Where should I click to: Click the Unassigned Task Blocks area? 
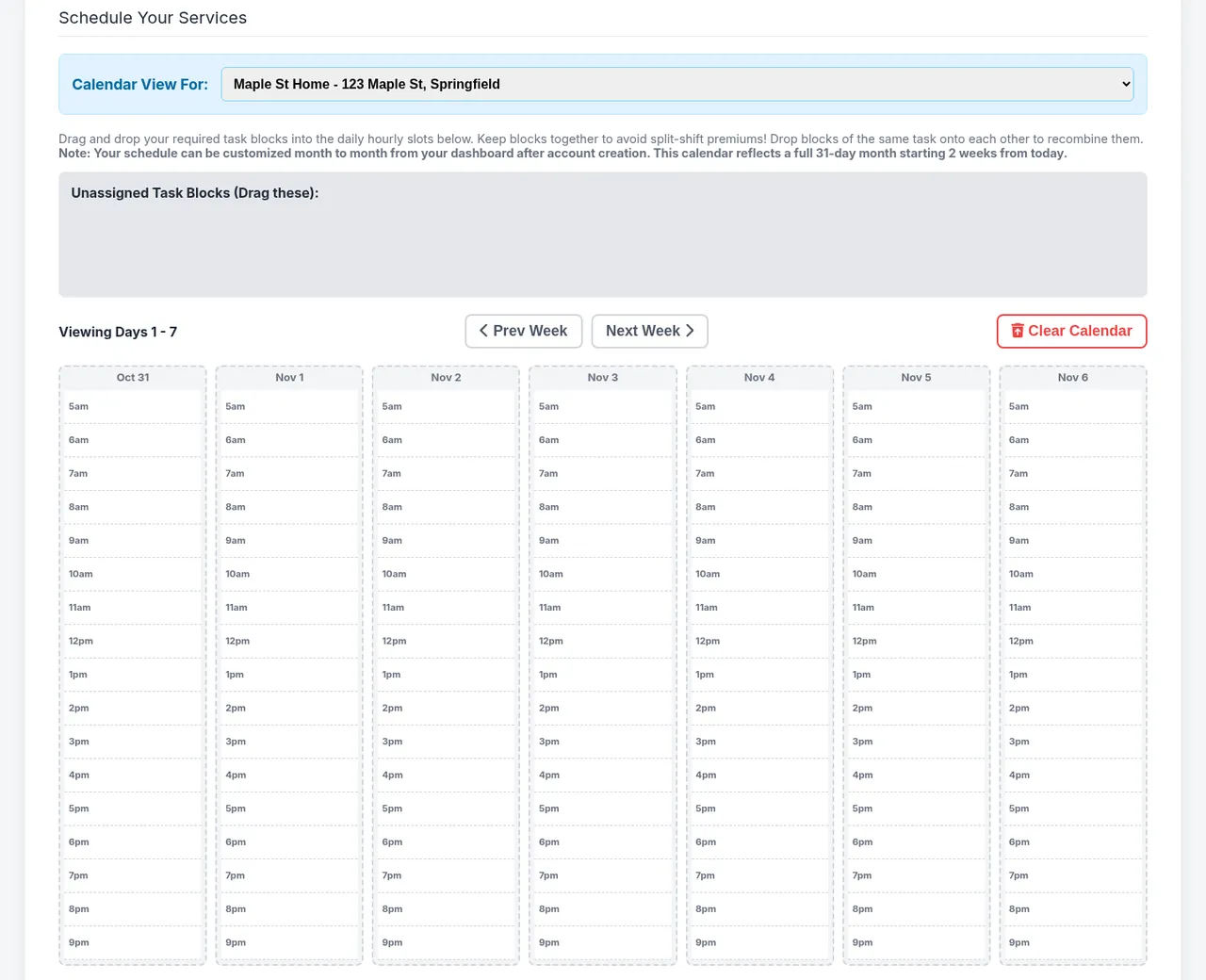[x=603, y=235]
